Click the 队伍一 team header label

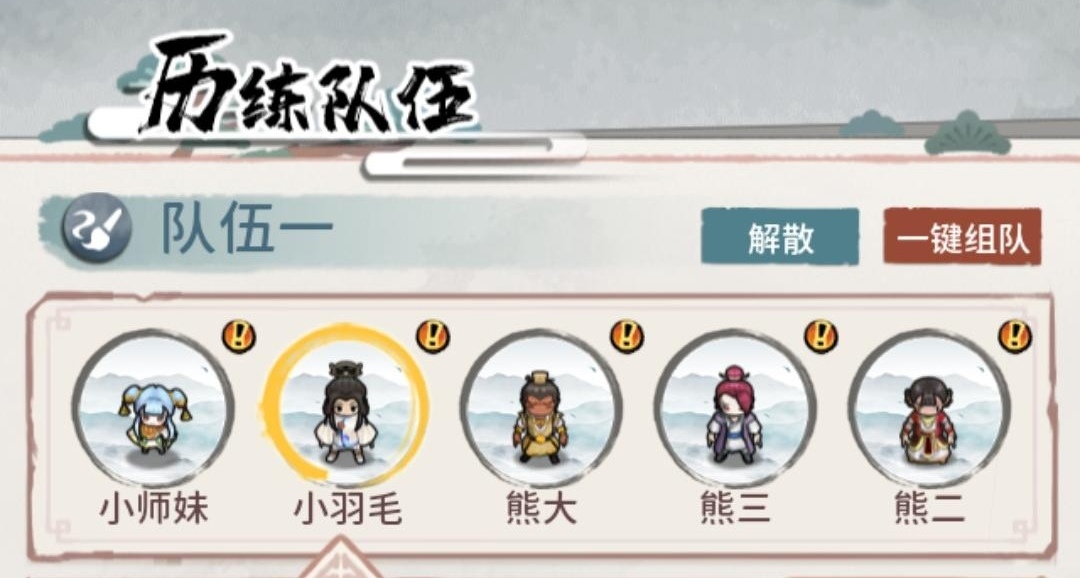(247, 227)
